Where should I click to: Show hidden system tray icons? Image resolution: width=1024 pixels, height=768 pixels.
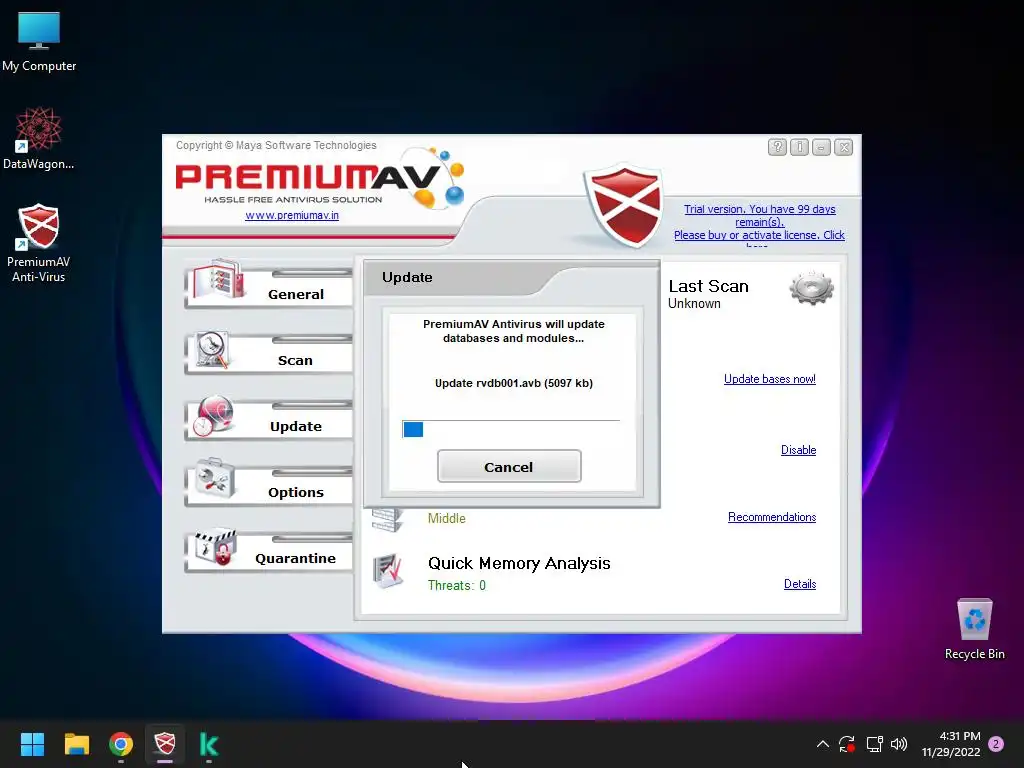(823, 744)
